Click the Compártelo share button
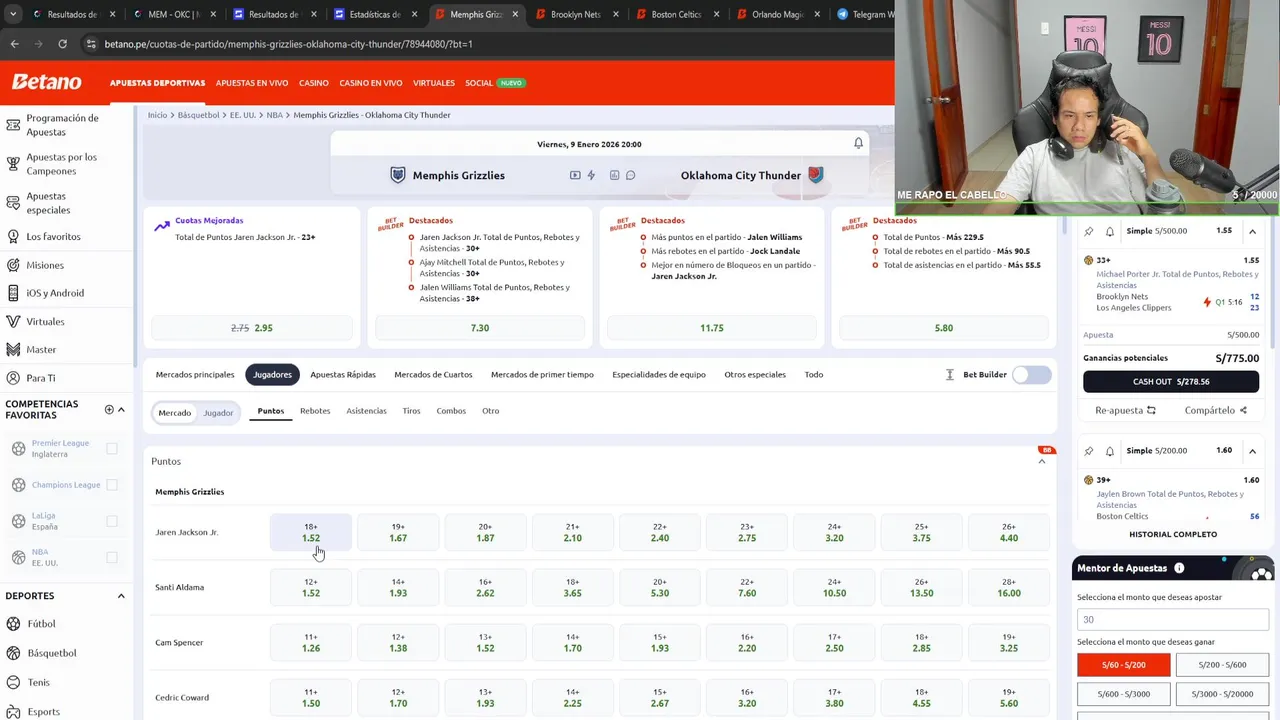 pos(1216,410)
